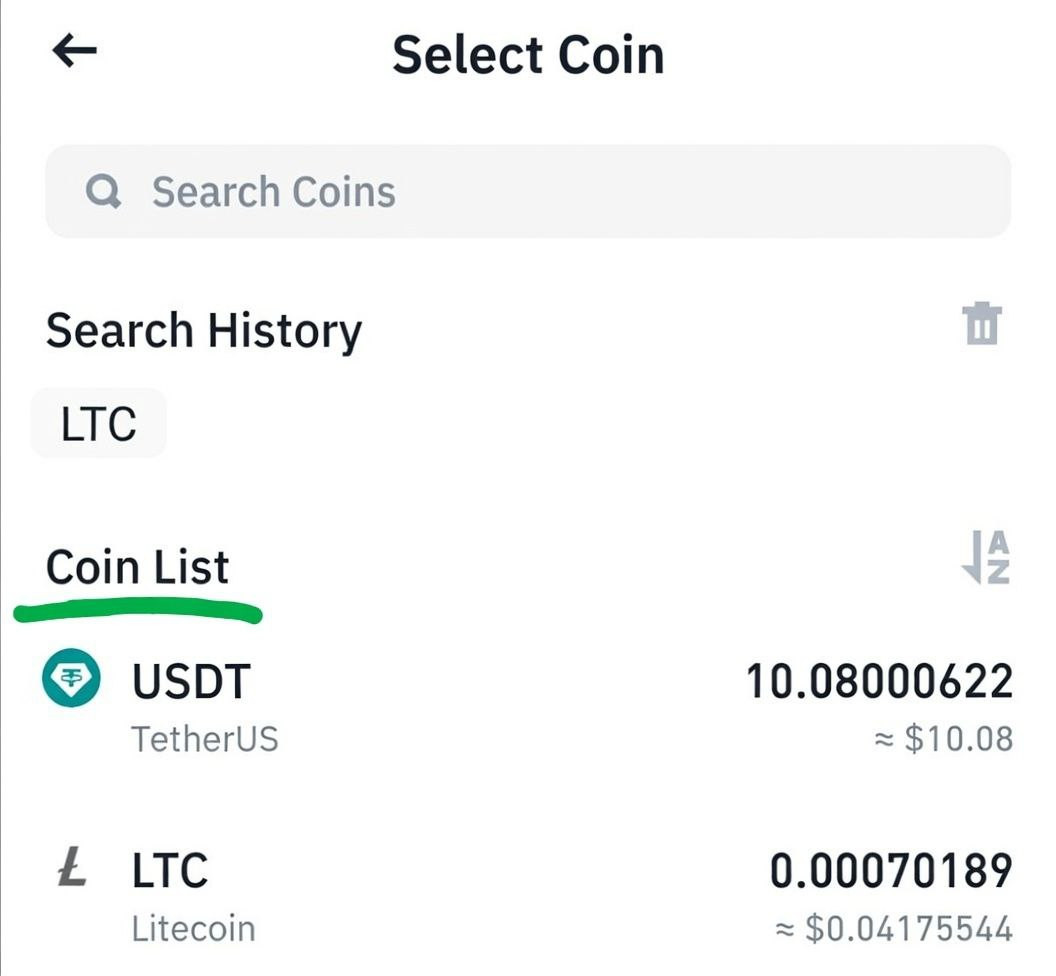Screen dimensions: 1056x976
Task: Select the LTC search history chip
Action: coord(98,424)
